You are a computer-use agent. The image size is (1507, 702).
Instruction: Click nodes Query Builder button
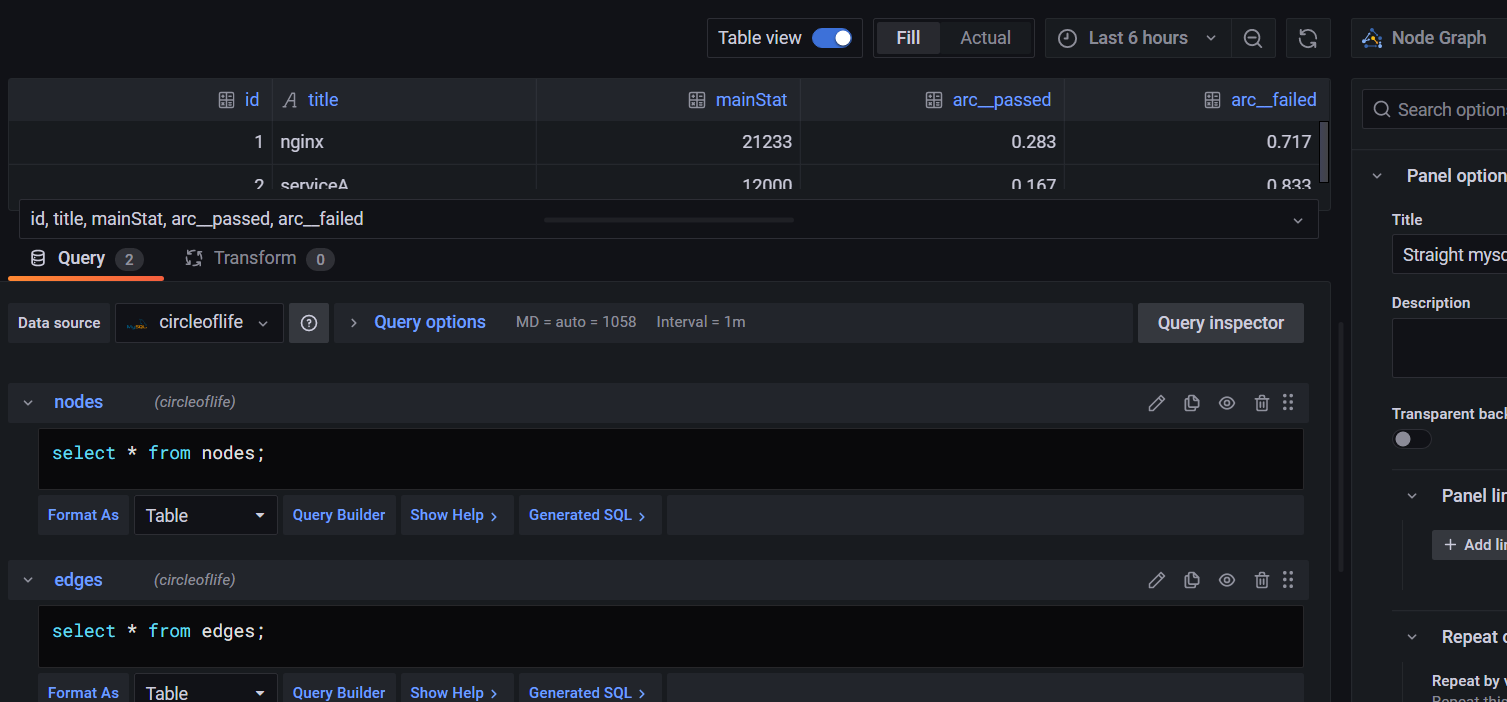pyautogui.click(x=339, y=515)
